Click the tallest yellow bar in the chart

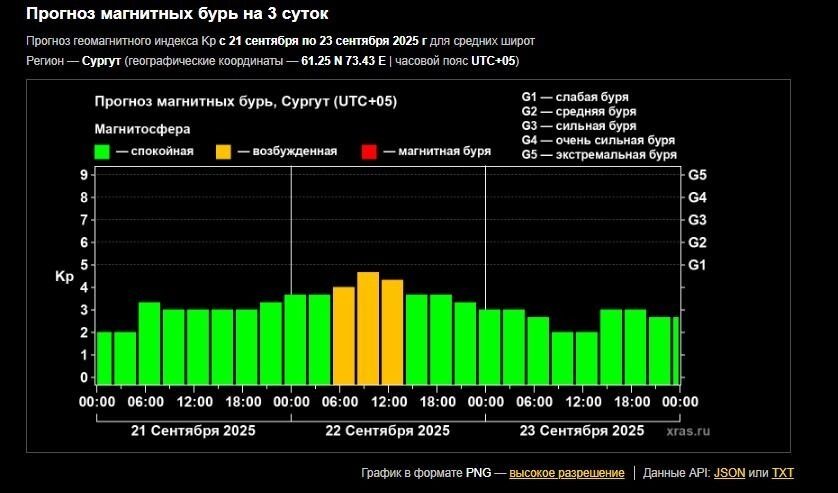(368, 328)
